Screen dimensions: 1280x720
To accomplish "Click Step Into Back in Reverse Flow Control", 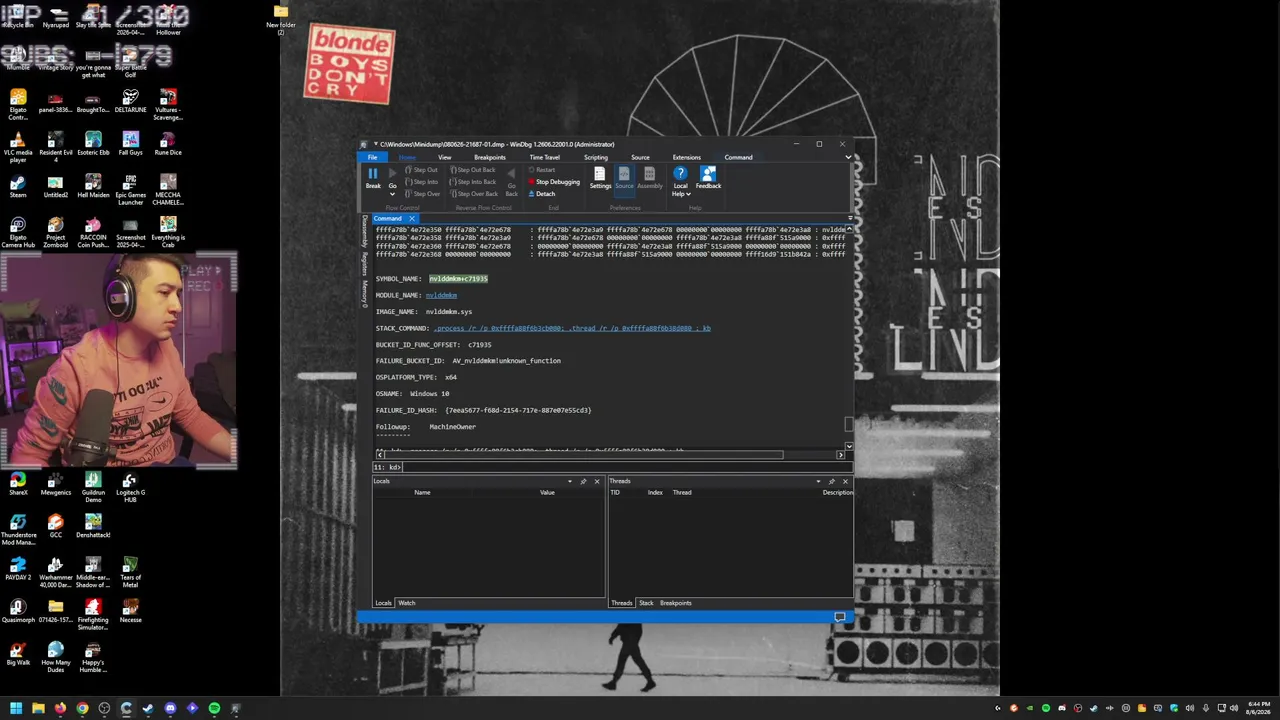I will point(473,182).
